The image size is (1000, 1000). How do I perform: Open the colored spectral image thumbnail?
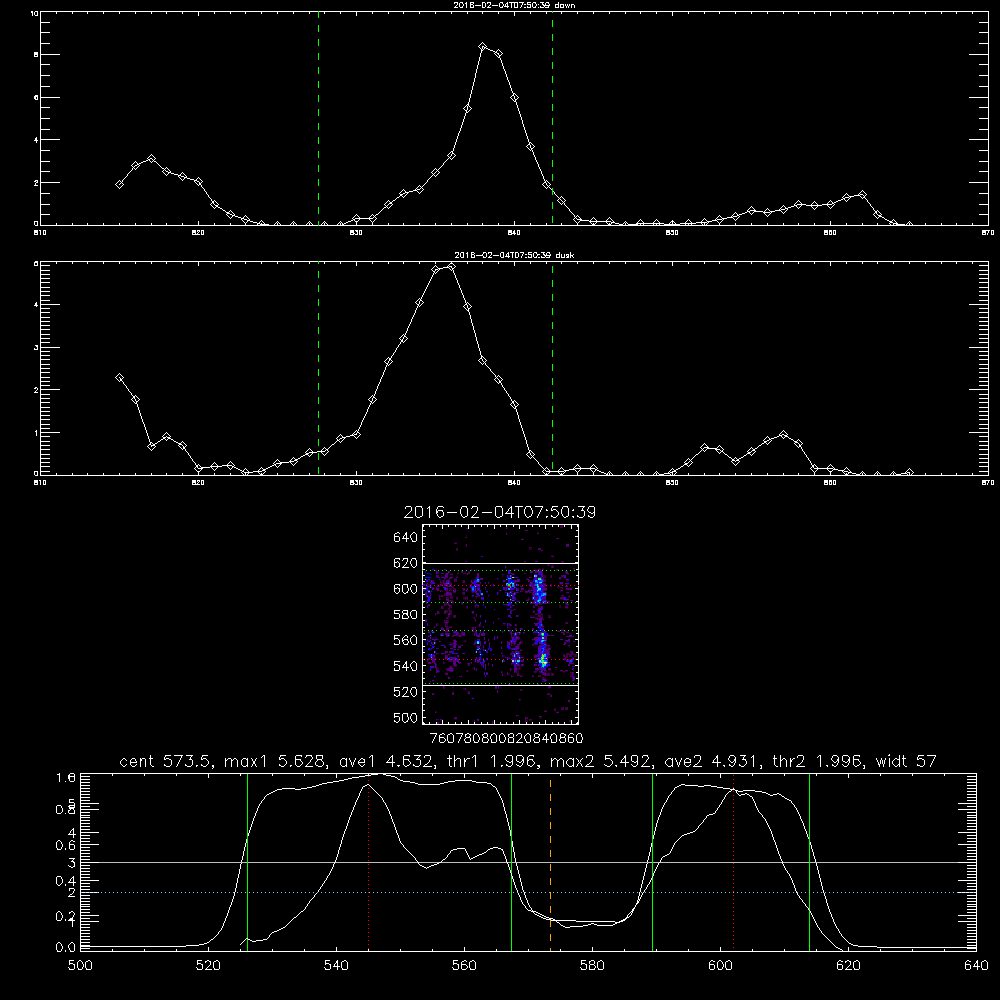[500, 624]
